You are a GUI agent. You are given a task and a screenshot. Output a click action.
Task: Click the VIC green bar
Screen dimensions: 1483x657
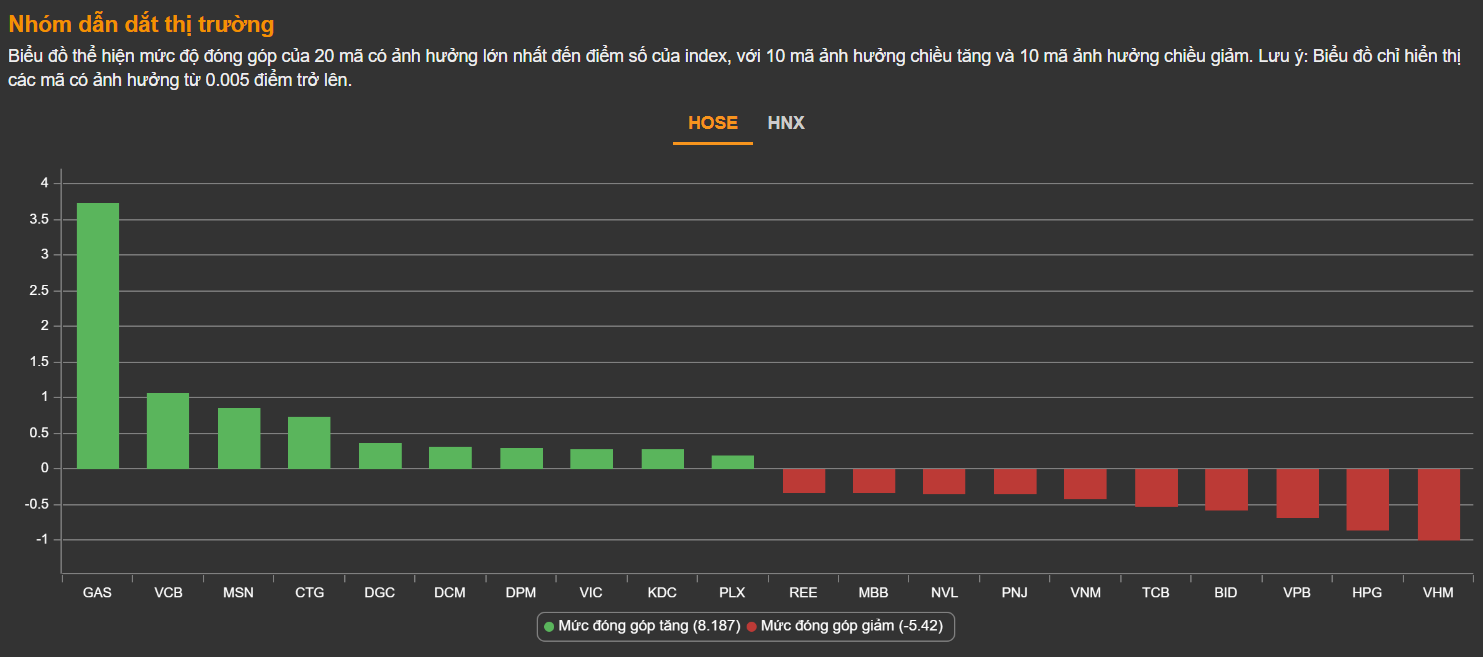coord(591,459)
